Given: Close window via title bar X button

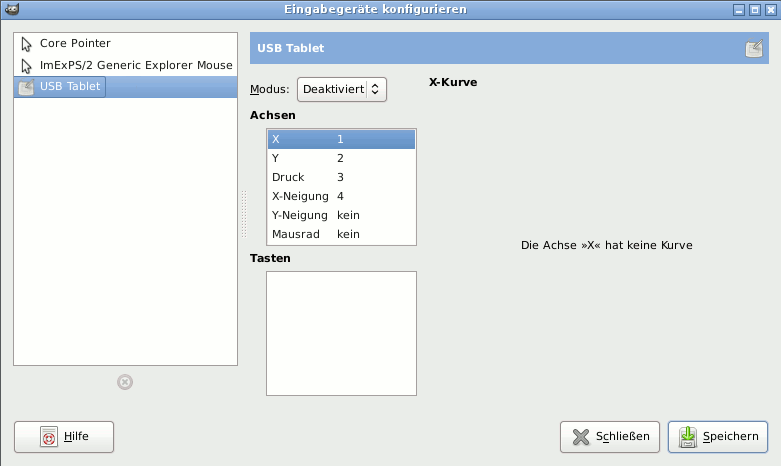Looking at the screenshot, I should click(771, 9).
